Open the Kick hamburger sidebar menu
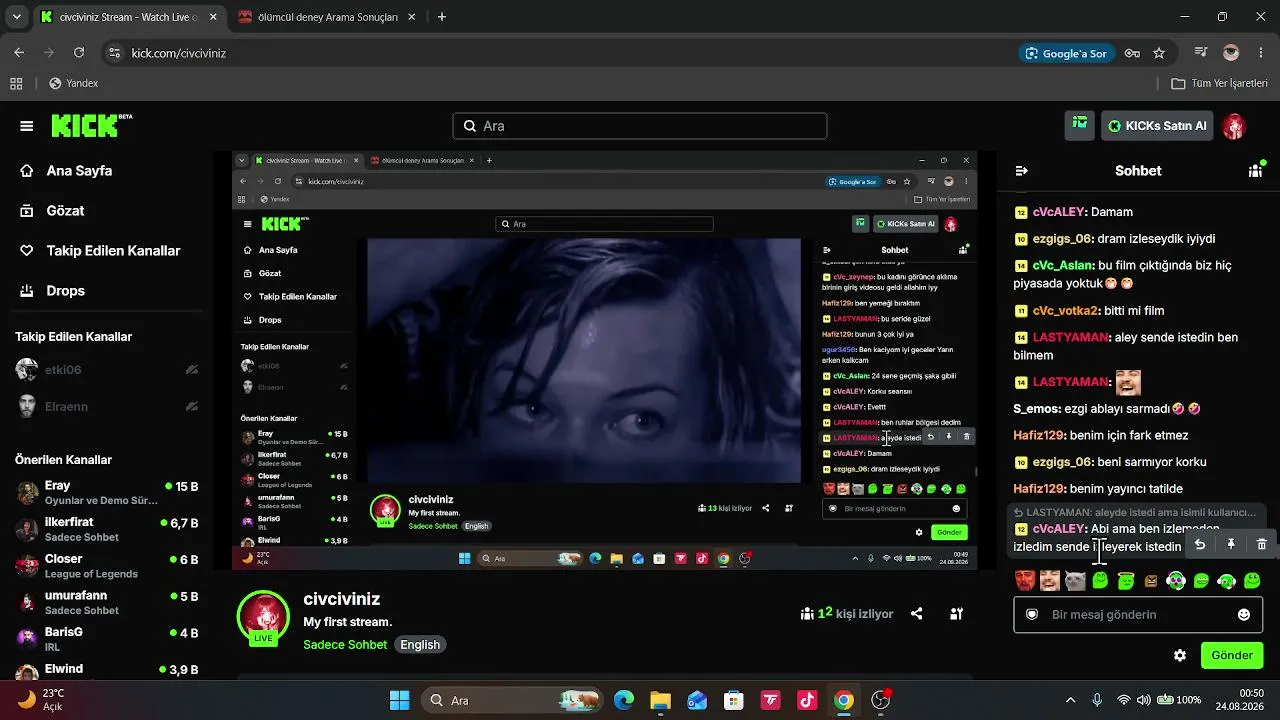 (27, 126)
